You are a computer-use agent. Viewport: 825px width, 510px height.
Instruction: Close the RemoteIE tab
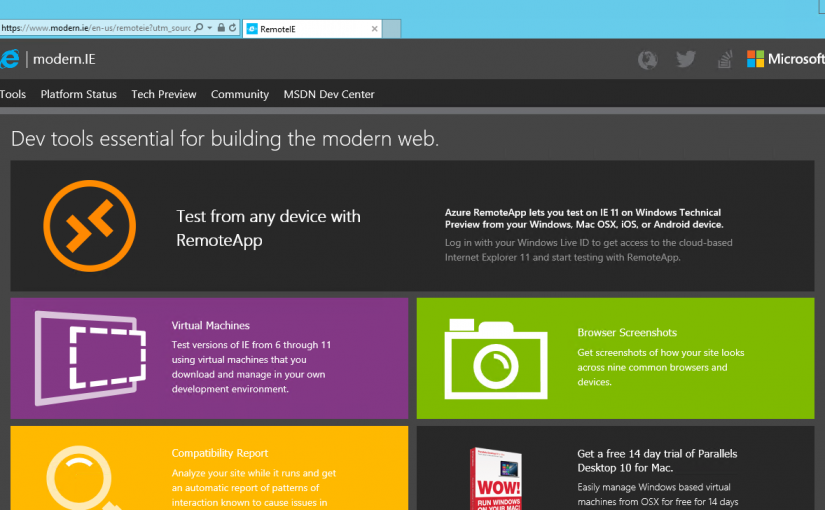[374, 29]
